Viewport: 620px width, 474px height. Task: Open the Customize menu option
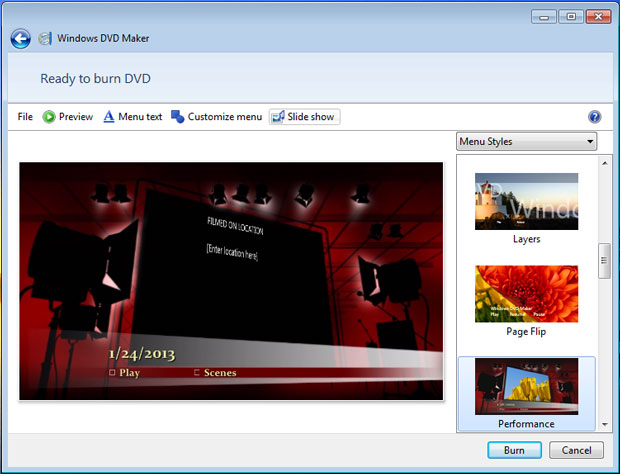coord(225,117)
